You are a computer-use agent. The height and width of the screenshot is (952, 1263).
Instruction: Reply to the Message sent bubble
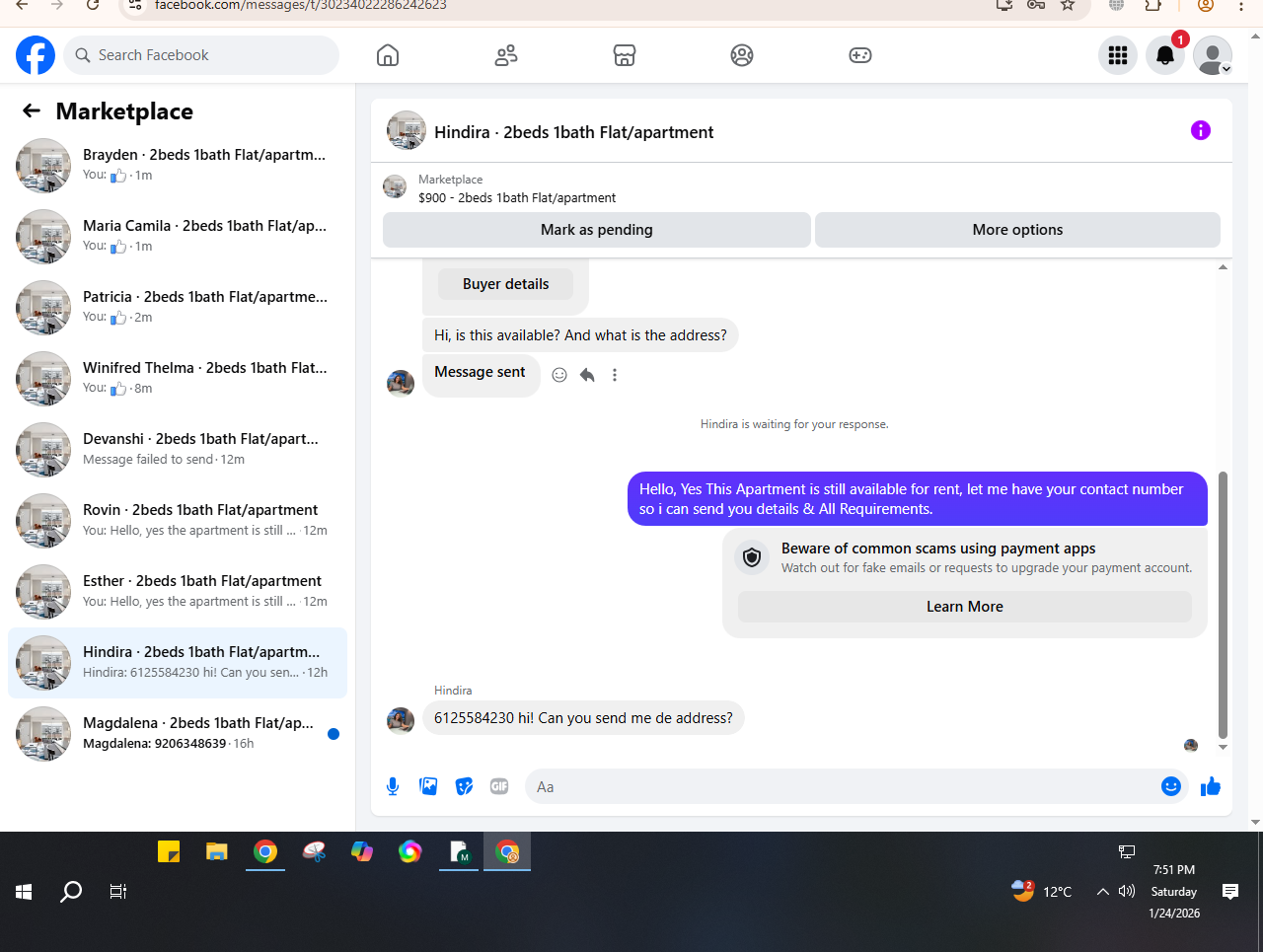(587, 375)
